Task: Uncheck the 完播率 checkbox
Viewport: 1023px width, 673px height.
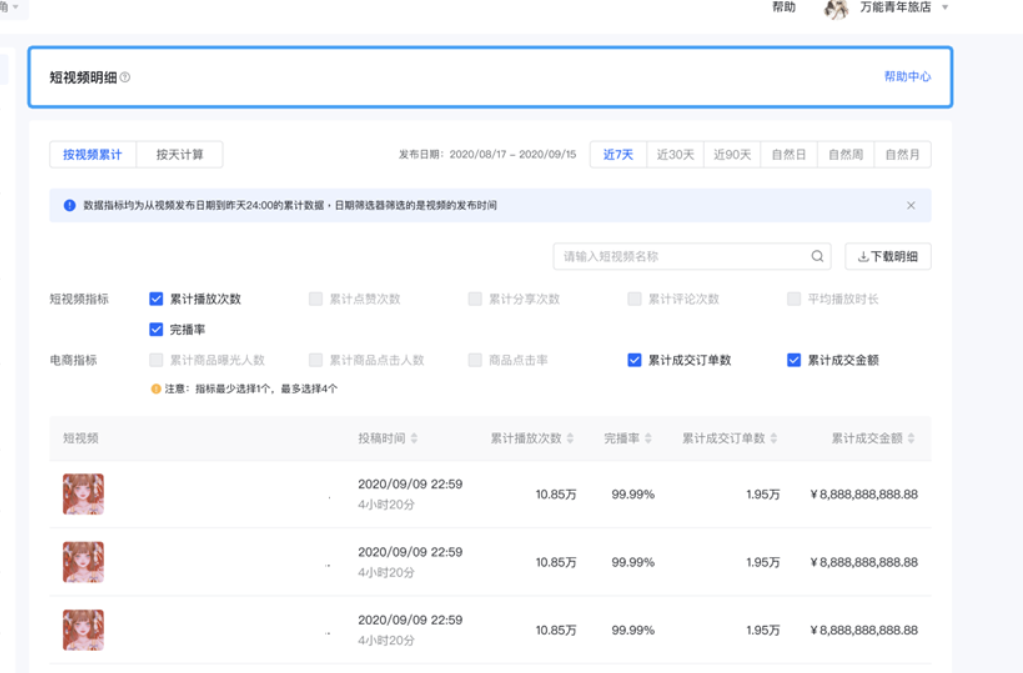Action: 156,330
